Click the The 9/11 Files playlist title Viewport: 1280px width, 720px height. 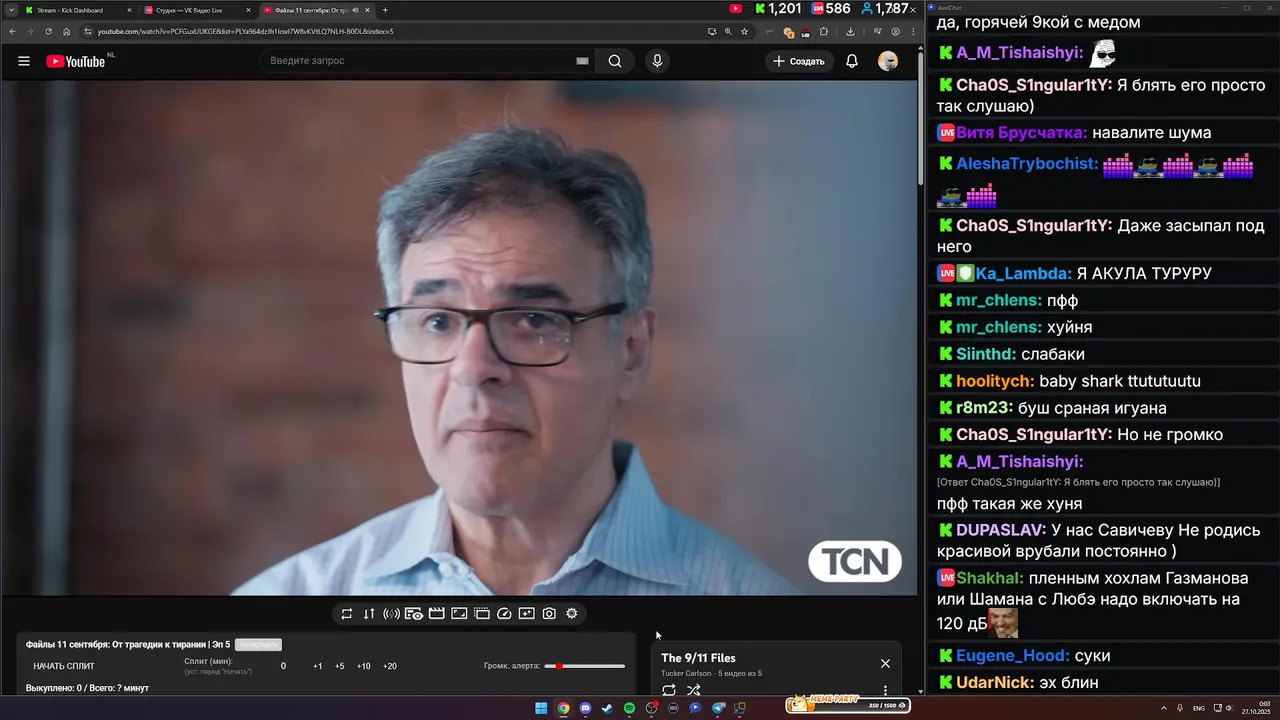pos(698,658)
